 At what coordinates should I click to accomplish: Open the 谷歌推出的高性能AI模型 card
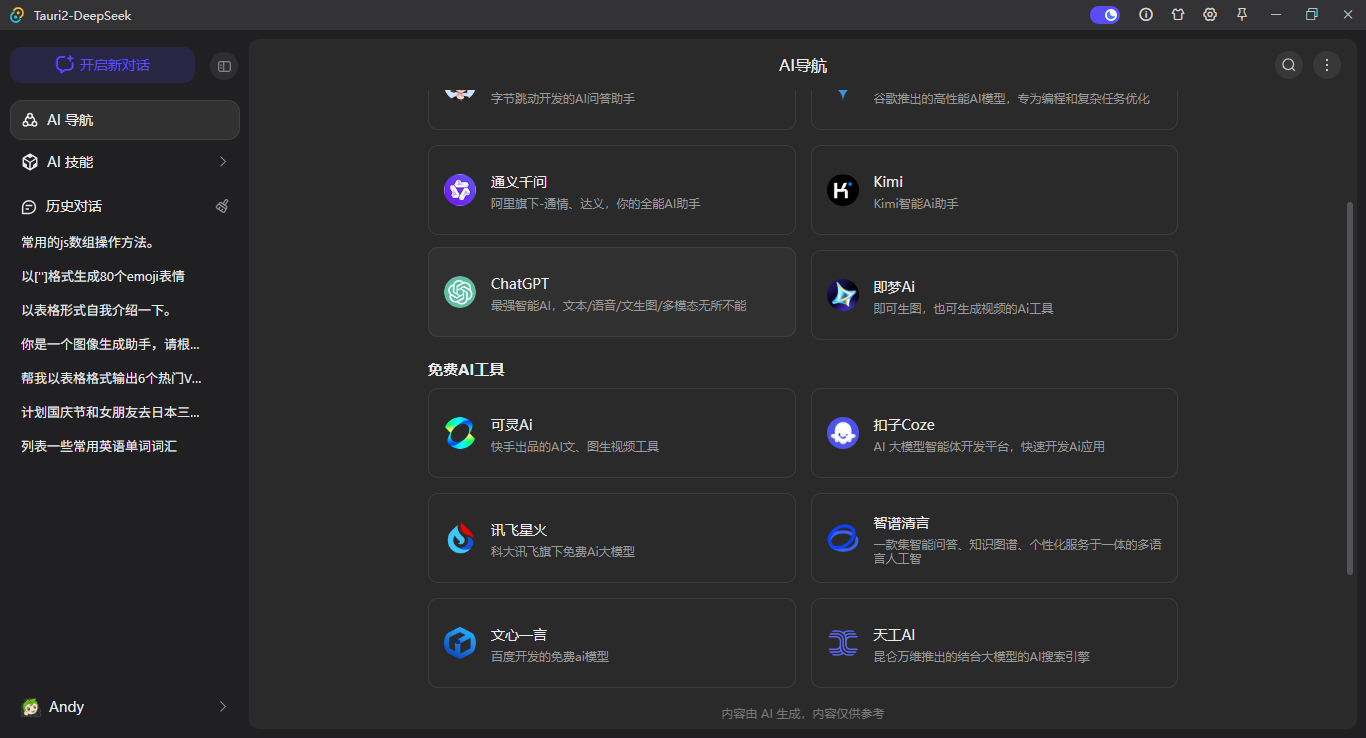click(x=994, y=108)
